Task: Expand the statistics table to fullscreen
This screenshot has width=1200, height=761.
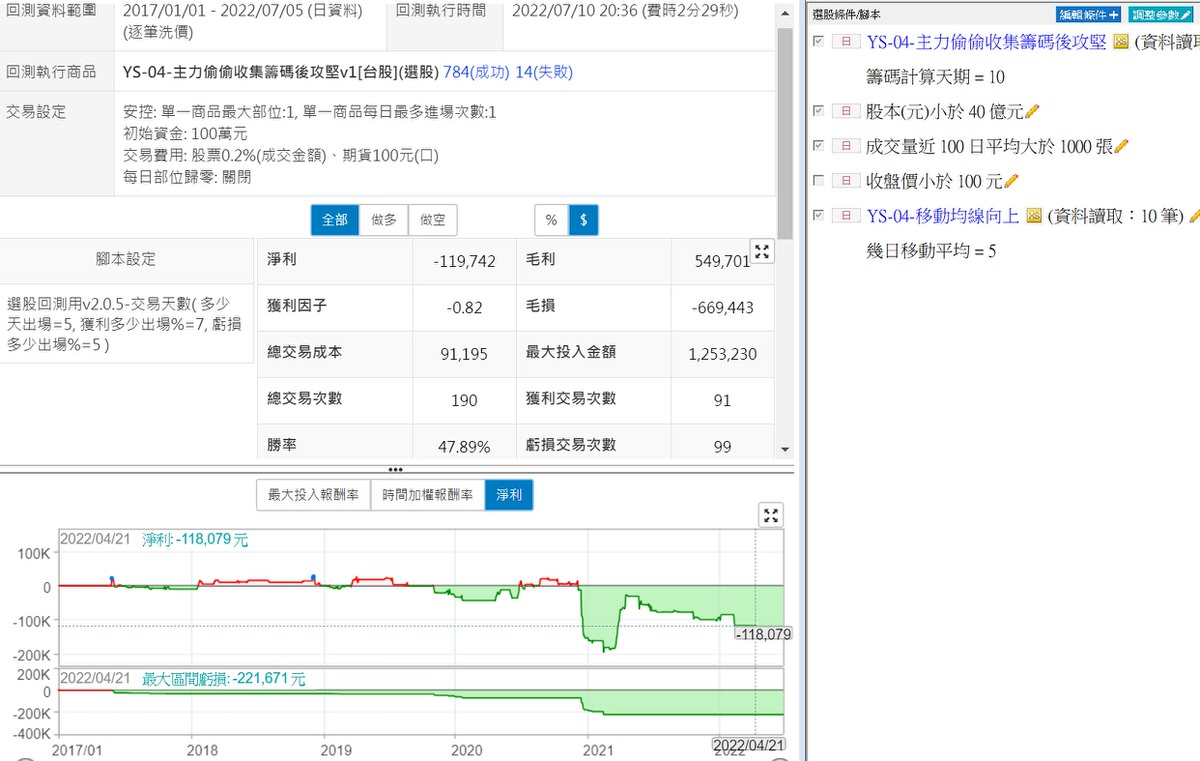Action: 762,252
